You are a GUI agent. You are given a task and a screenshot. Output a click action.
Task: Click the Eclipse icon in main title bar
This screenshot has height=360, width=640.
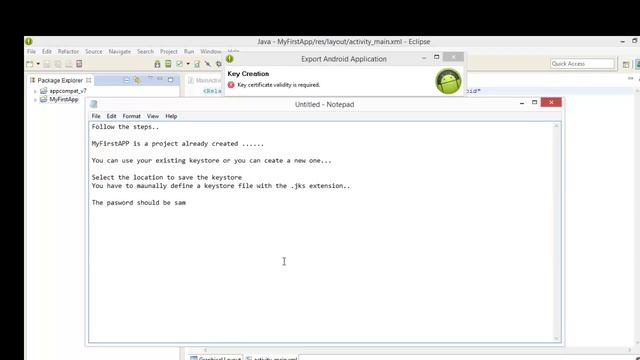(x=29, y=42)
